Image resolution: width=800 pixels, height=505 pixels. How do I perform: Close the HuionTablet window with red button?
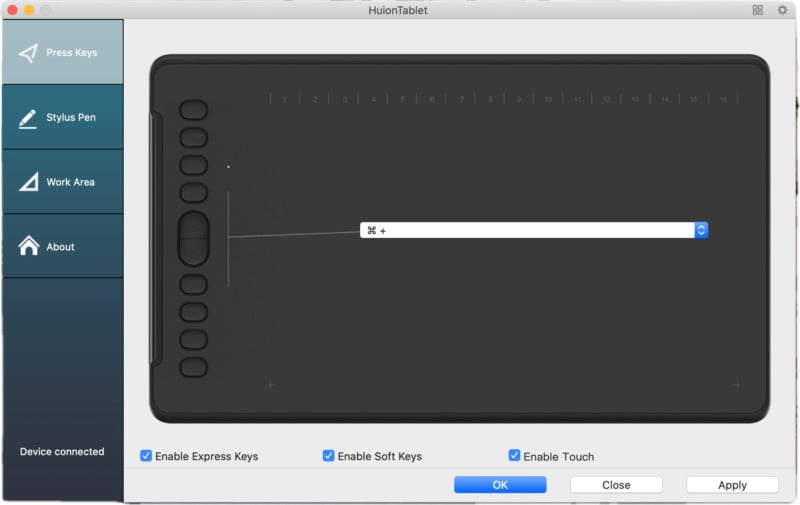12,10
